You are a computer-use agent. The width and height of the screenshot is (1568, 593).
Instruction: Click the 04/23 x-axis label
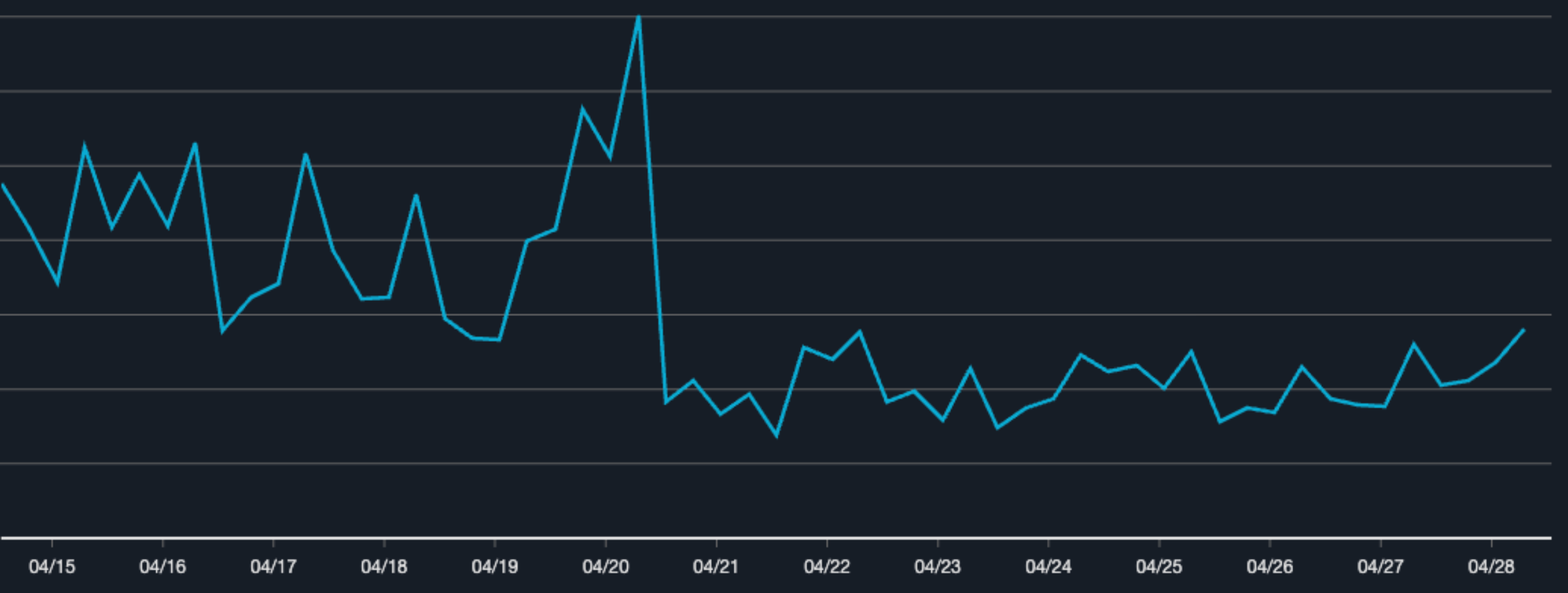[x=938, y=567]
